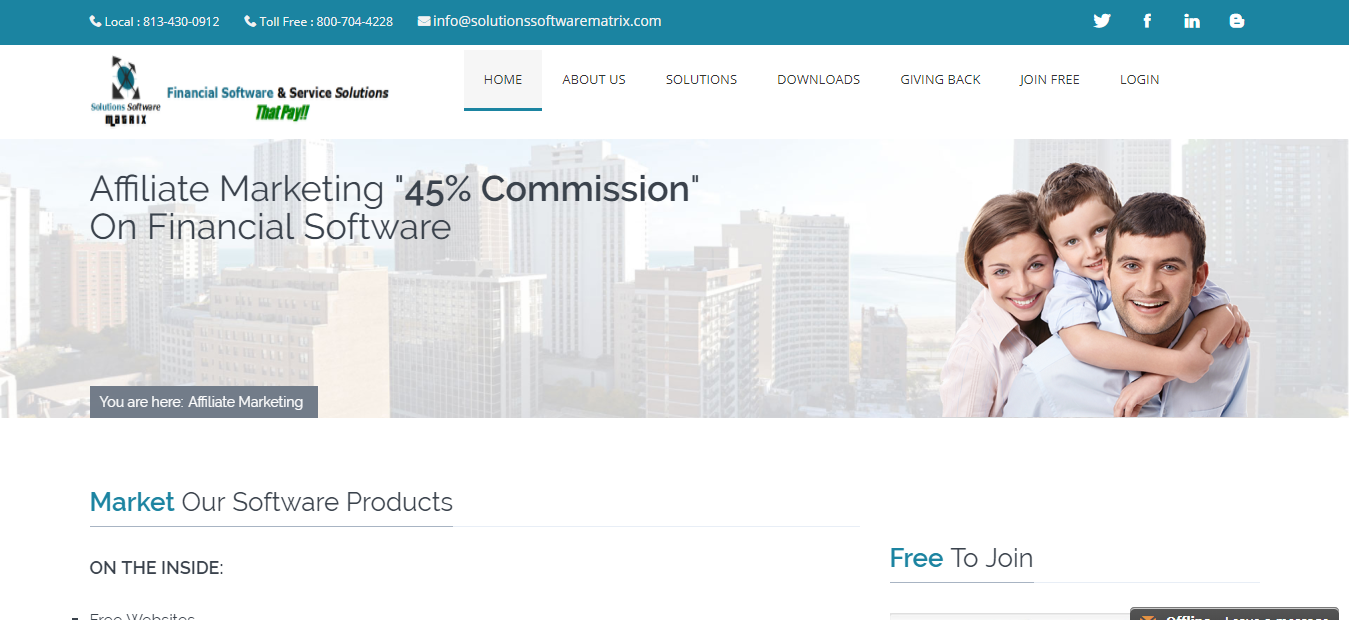
Task: Click Affiliate Marketing in the breadcrumb
Action: tap(245, 402)
